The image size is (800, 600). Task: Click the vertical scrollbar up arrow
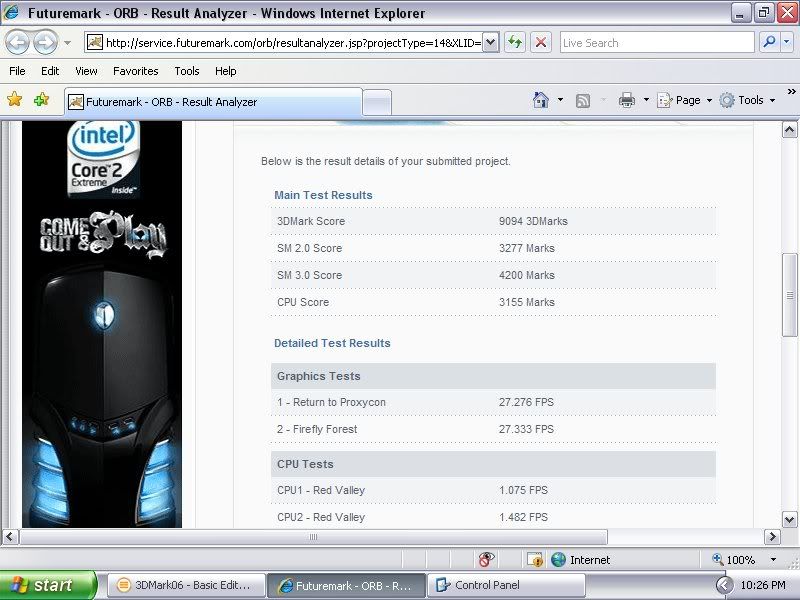tap(789, 130)
